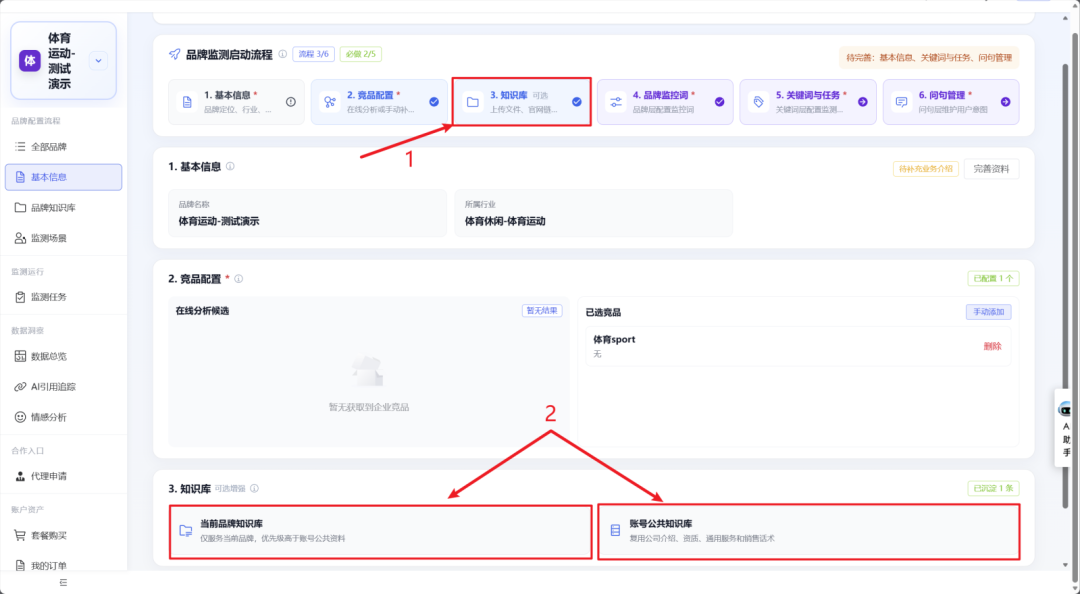The width and height of the screenshot is (1080, 594).
Task: Click completed checkmark on 品牌监控词 step
Action: (x=719, y=101)
